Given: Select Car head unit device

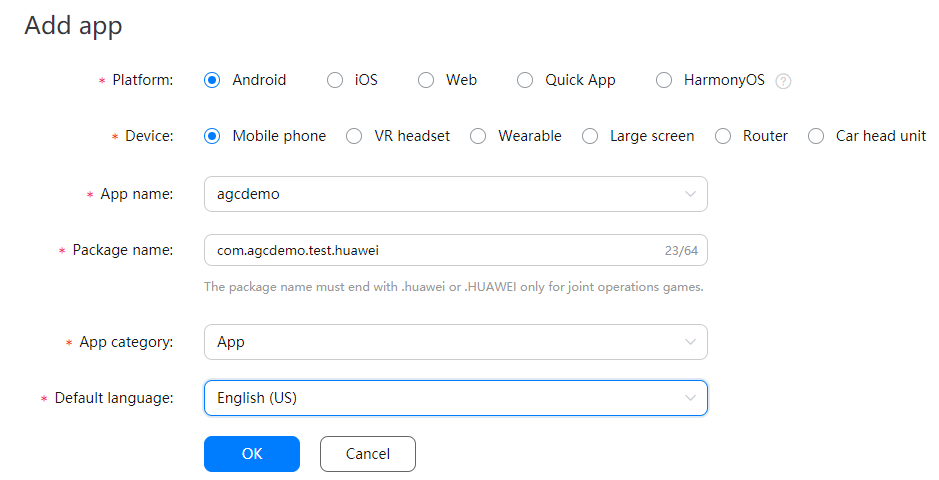Looking at the screenshot, I should point(816,136).
